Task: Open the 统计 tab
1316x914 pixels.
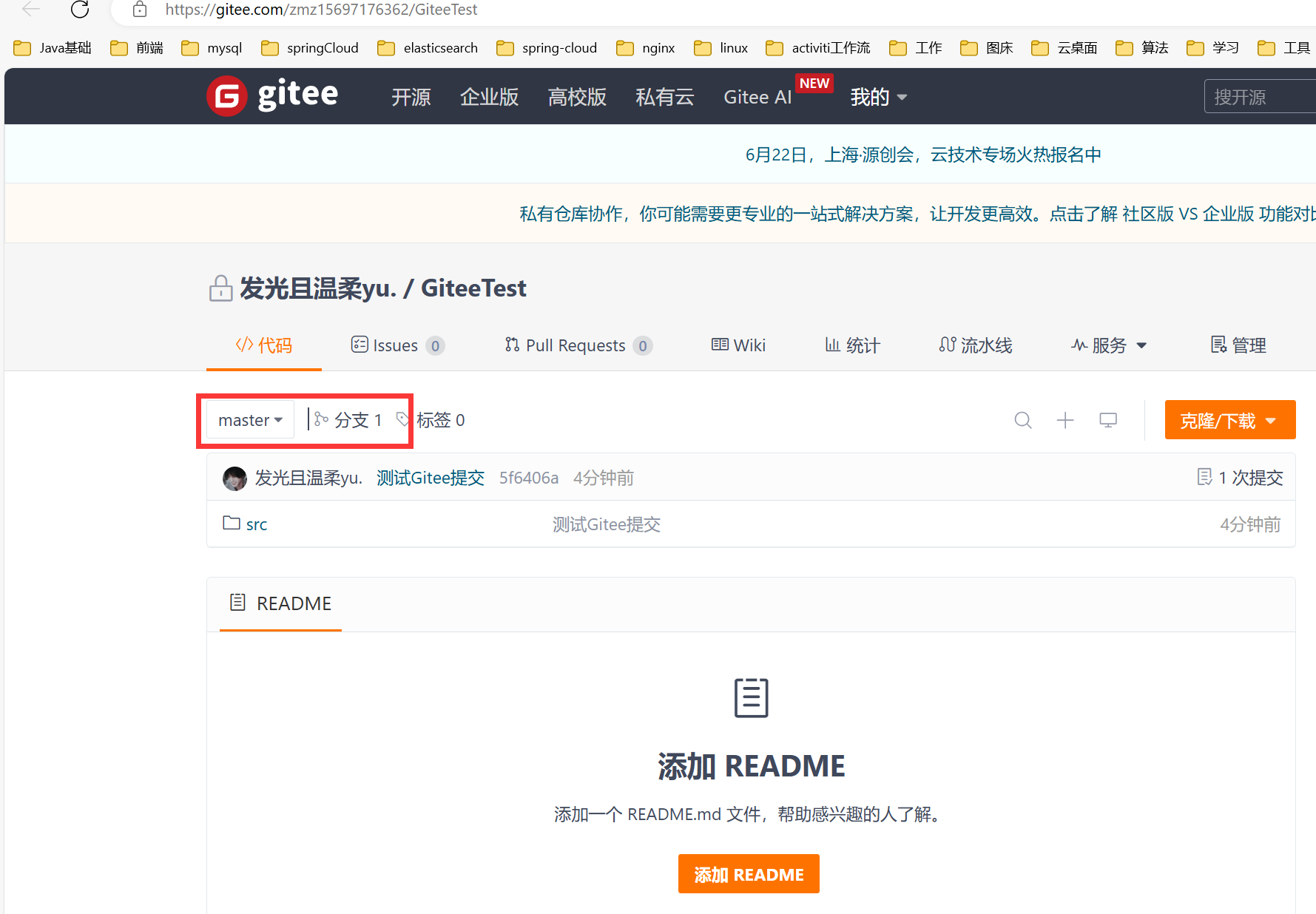Action: [x=852, y=345]
